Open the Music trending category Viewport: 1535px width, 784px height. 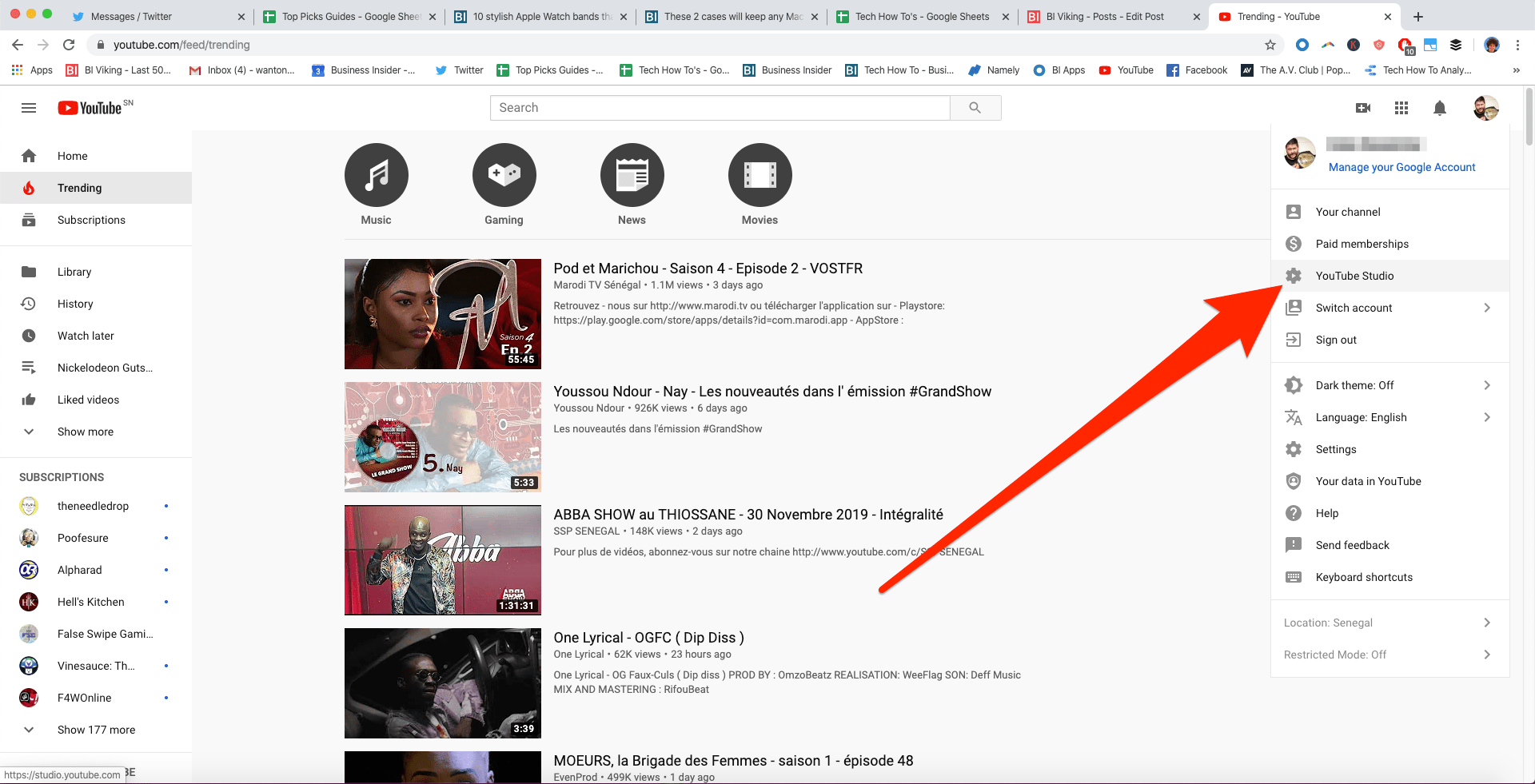tap(376, 174)
